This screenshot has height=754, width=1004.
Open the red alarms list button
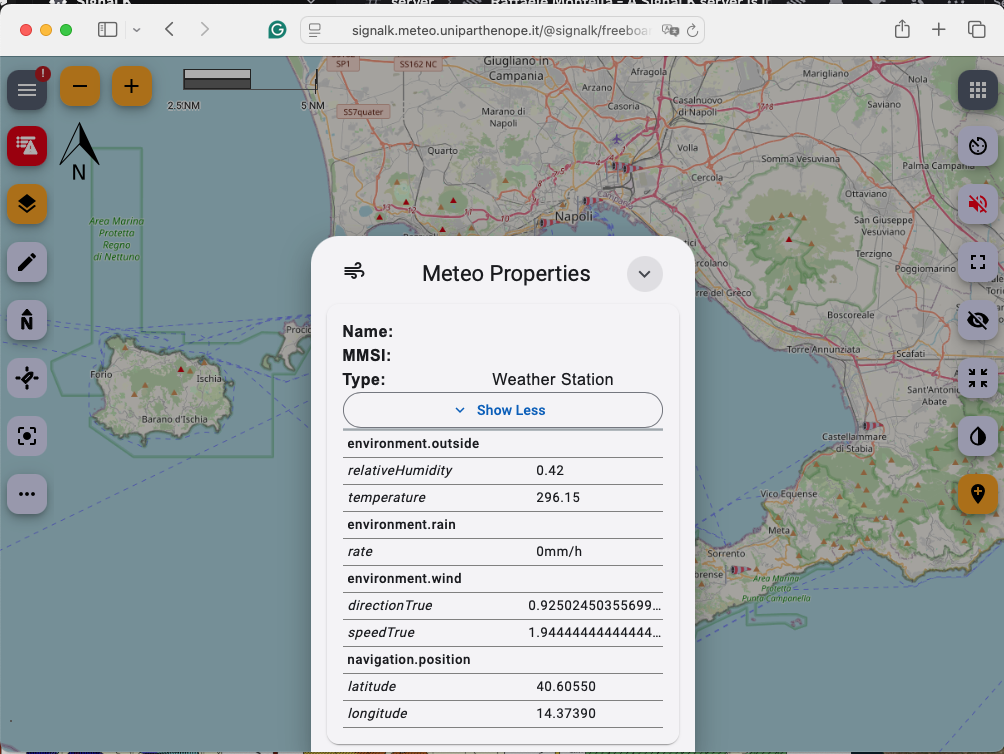point(27,146)
